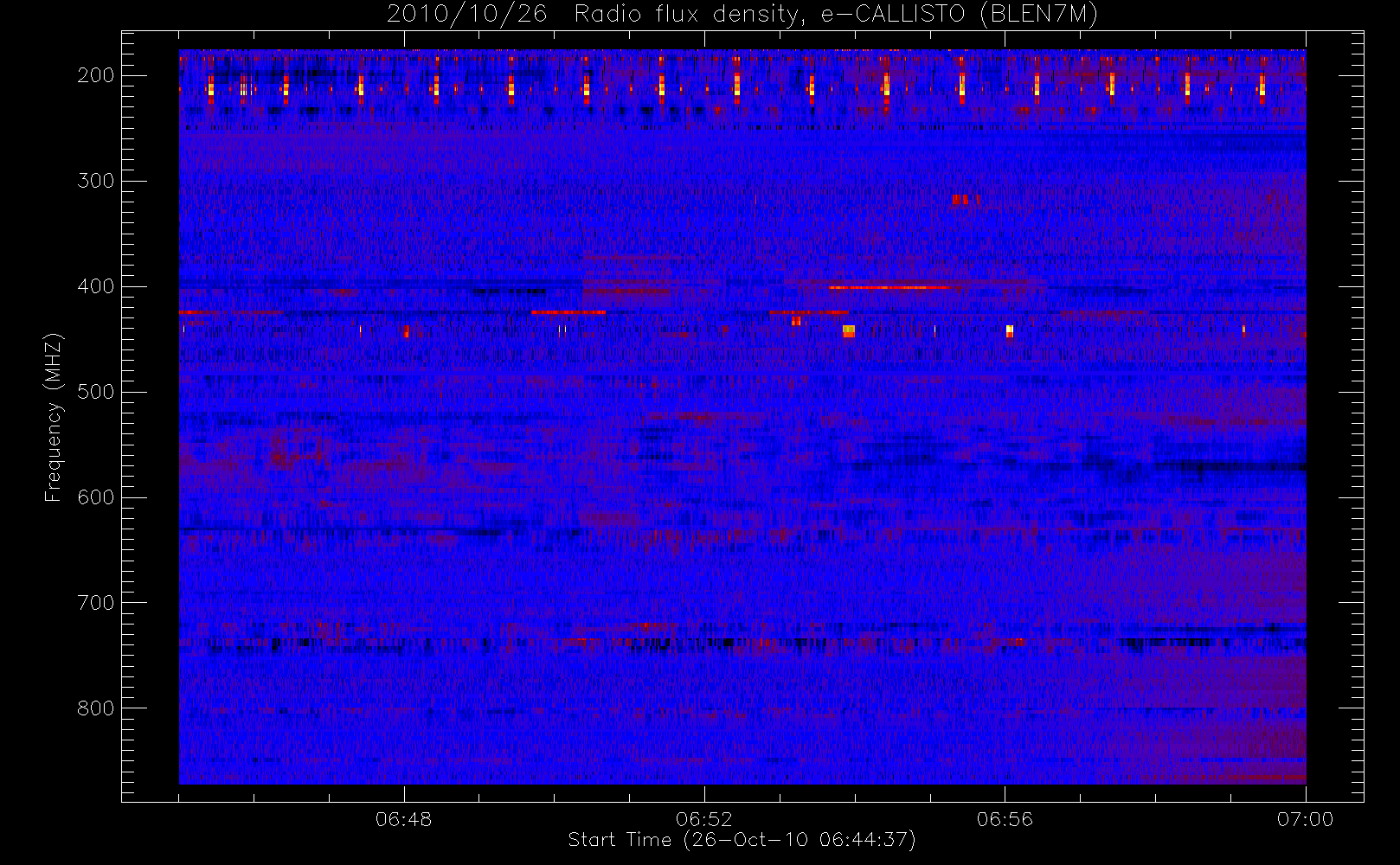Select the 600 frequency tick label
Screen dimensions: 1400x865
coord(96,497)
